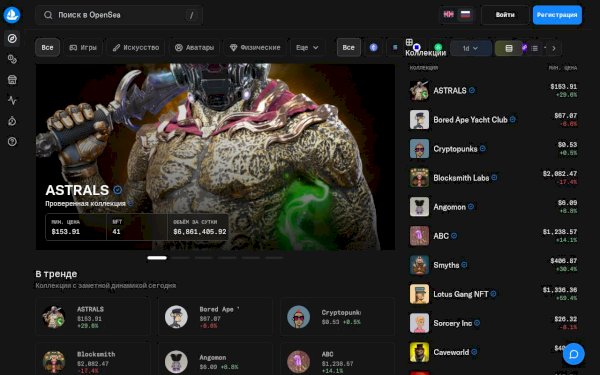
Task: Click verified badge next to ASTRALS hero title
Action: point(117,190)
